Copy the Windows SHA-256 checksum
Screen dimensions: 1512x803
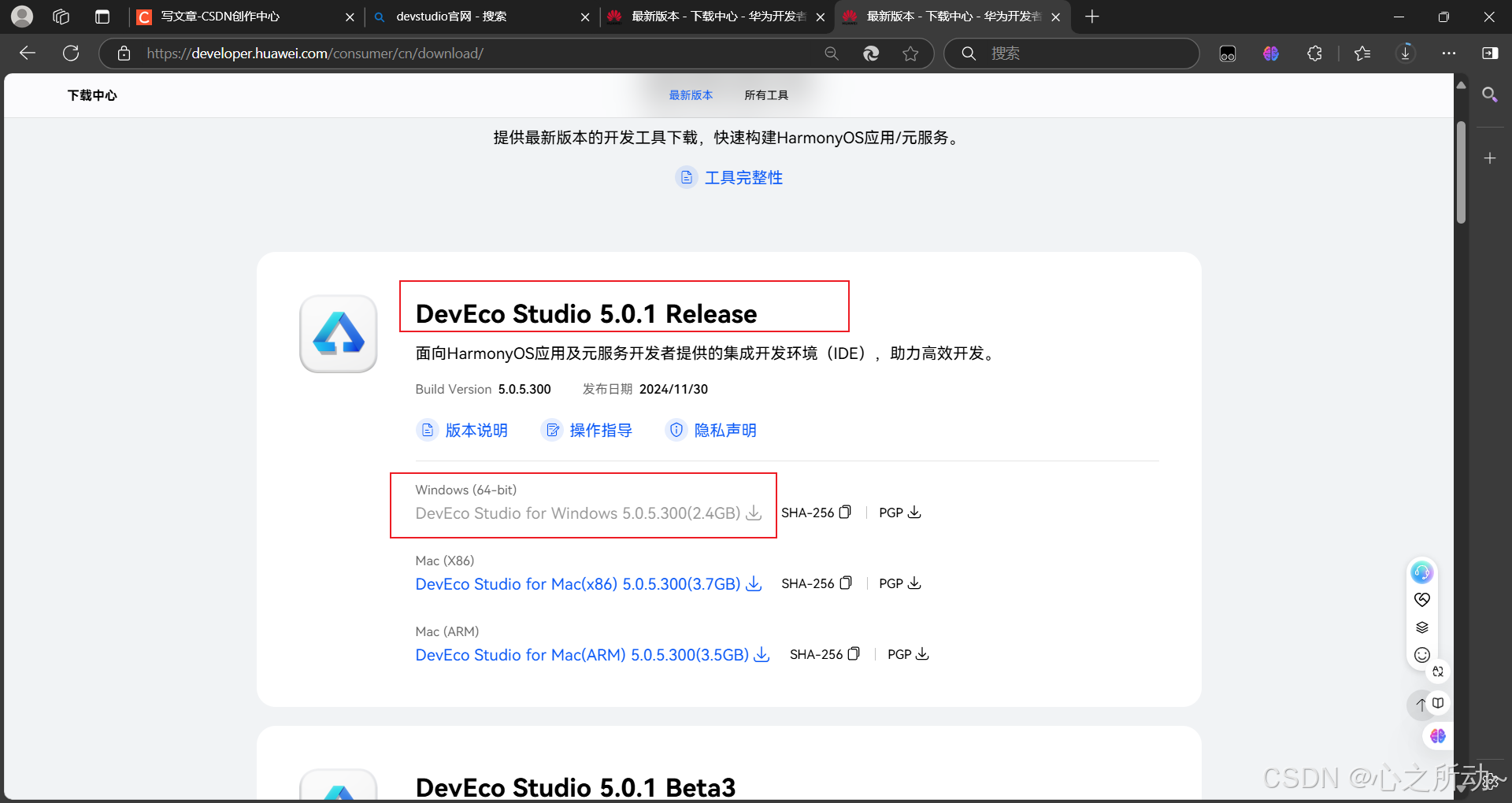coord(845,512)
